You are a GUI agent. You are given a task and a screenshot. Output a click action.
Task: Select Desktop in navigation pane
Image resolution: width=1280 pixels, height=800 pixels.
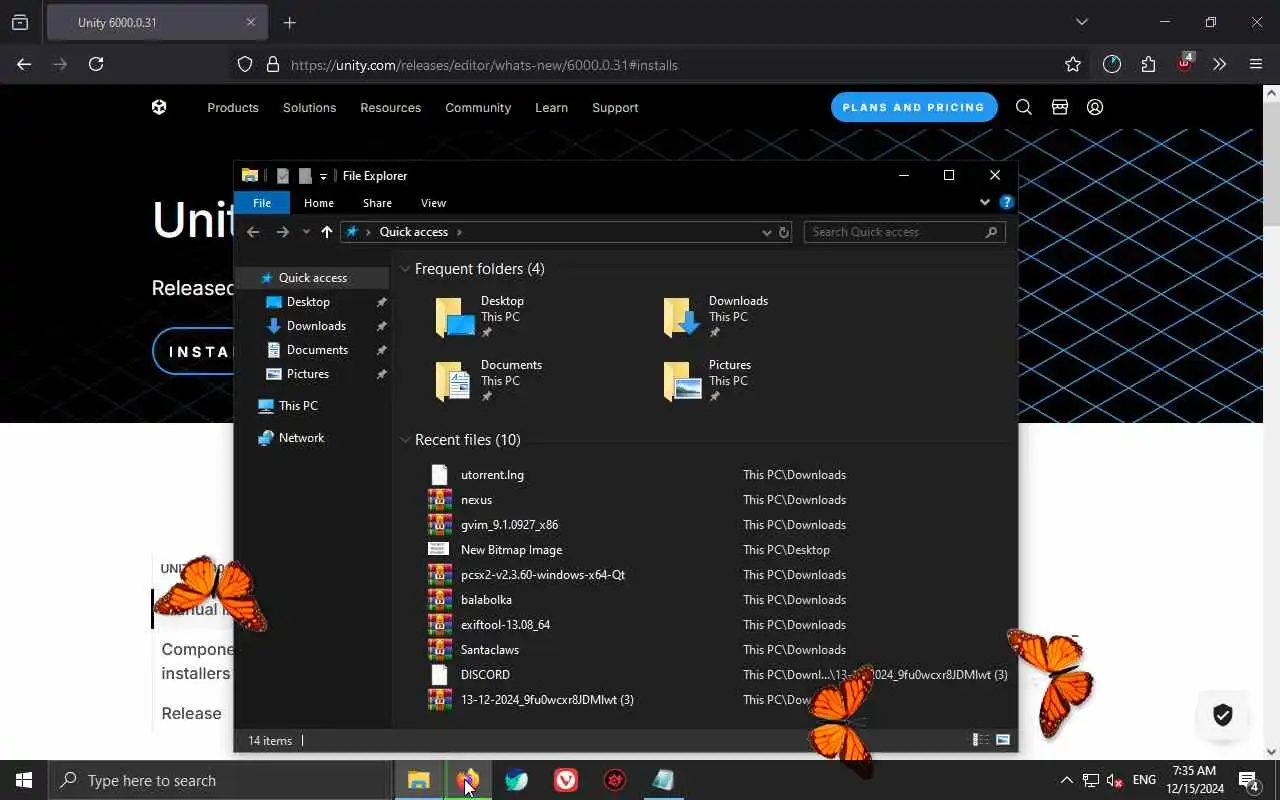tap(308, 302)
